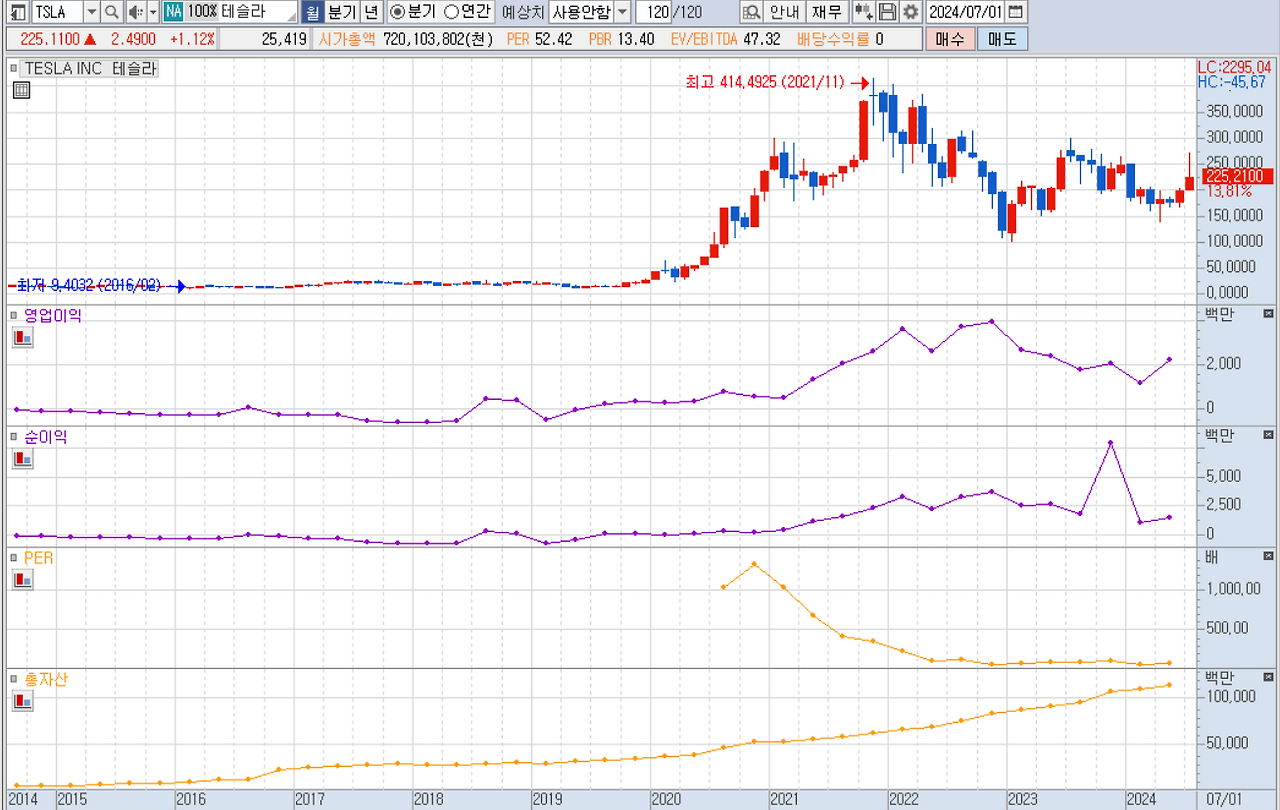This screenshot has height=810, width=1280.
Task: Click the NA market badge icon
Action: click(x=174, y=12)
